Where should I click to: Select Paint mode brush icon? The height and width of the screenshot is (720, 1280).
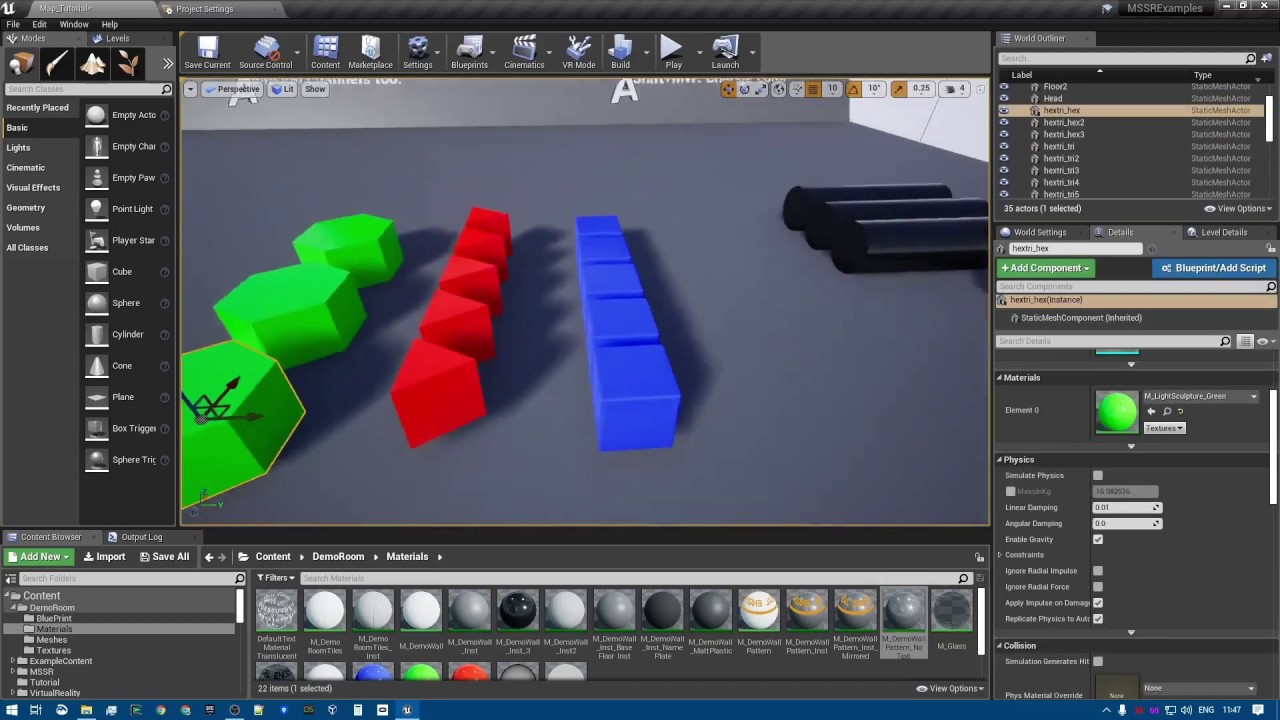point(57,64)
